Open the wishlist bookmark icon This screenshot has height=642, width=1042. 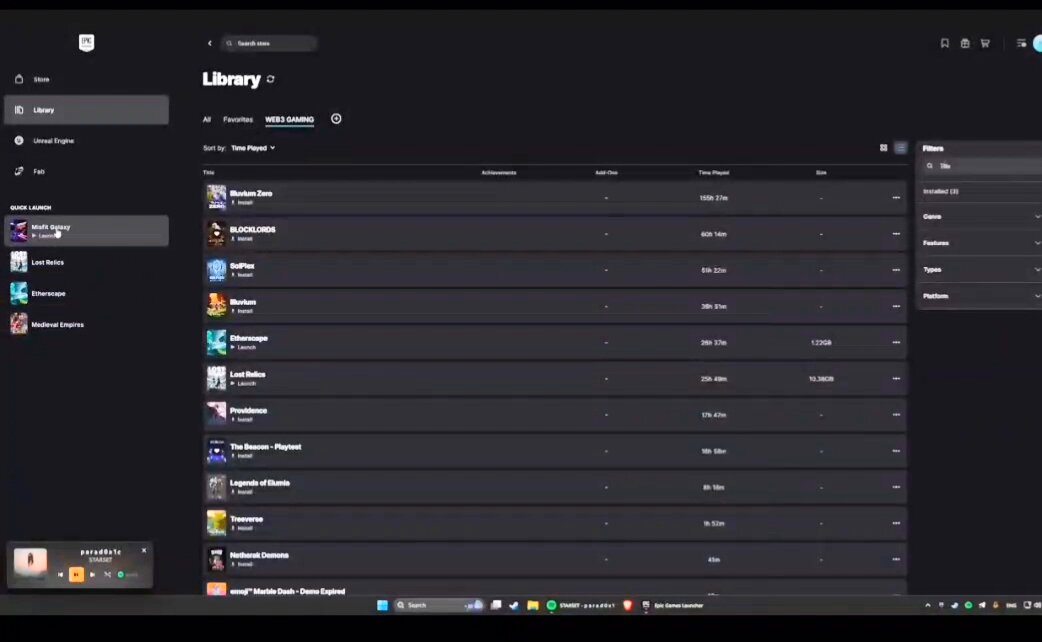click(944, 43)
